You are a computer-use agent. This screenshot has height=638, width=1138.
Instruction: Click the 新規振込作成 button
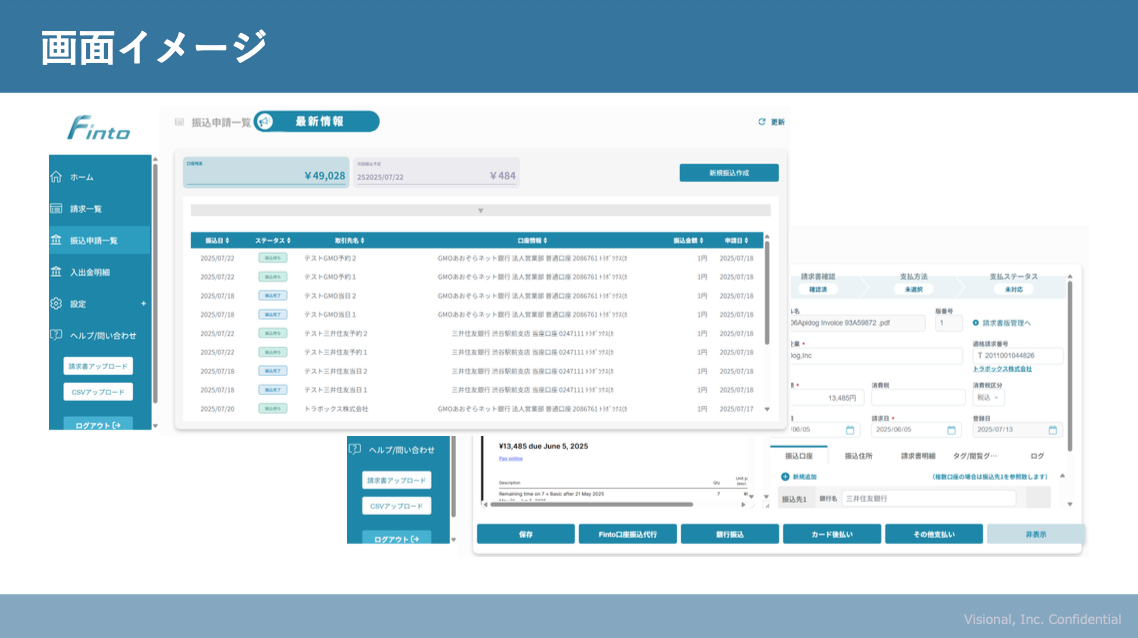tap(730, 172)
